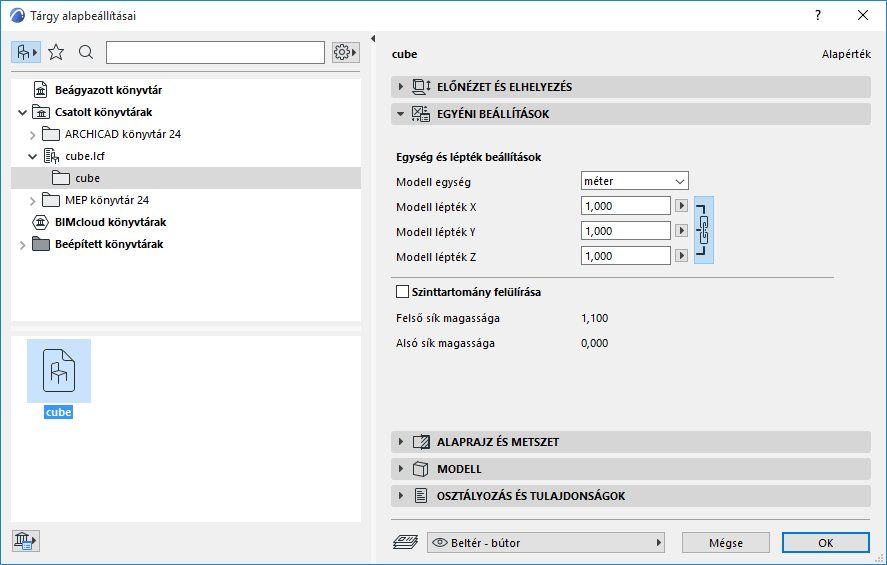The height and width of the screenshot is (565, 887).
Task: Open the Library Manager icon at the bottom left
Action: (x=25, y=541)
